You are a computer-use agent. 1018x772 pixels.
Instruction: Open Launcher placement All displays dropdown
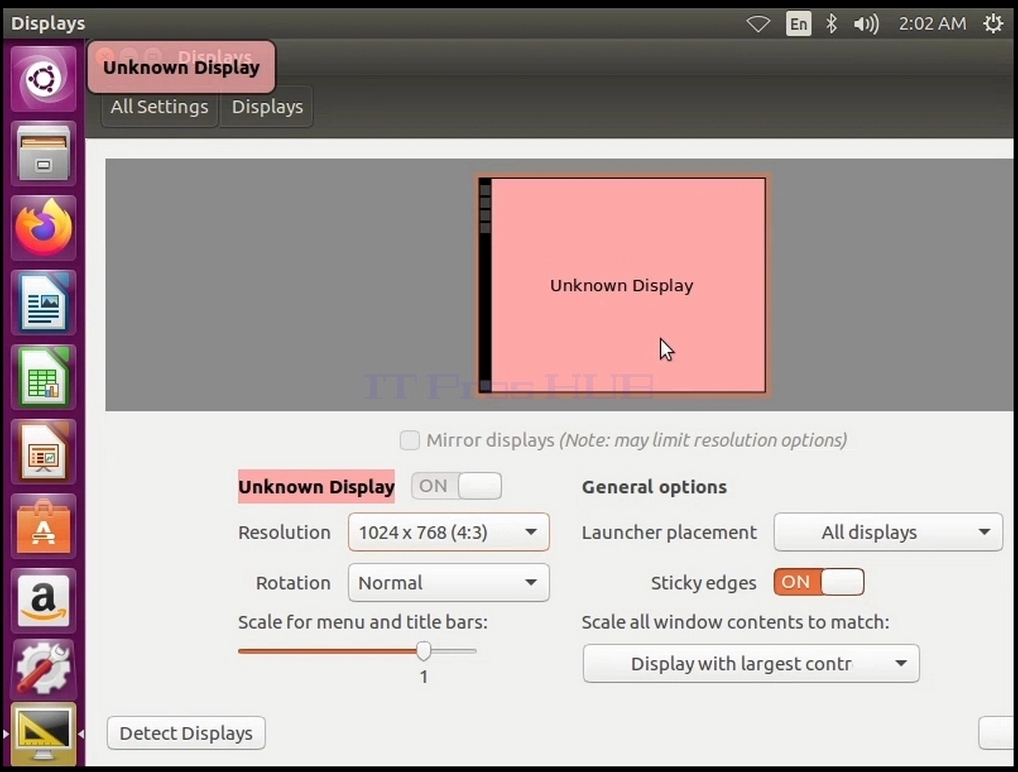coord(888,532)
